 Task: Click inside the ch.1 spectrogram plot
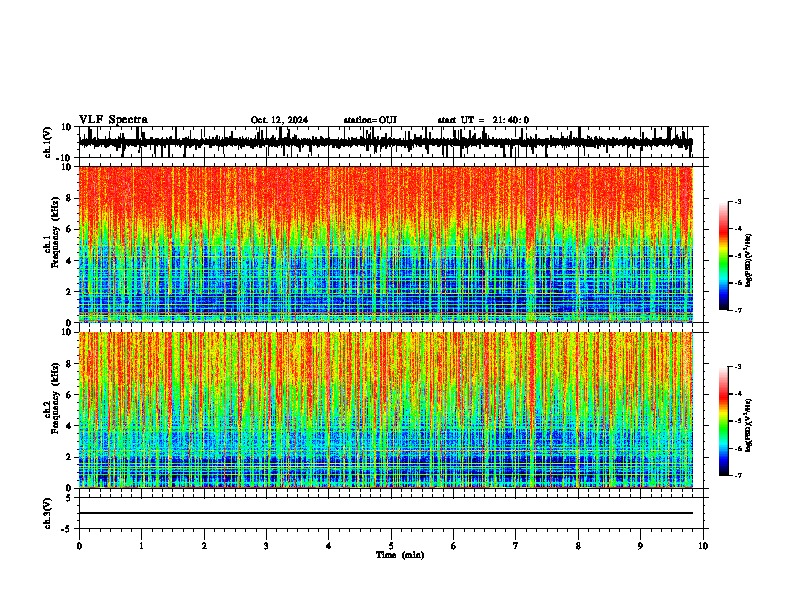385,244
